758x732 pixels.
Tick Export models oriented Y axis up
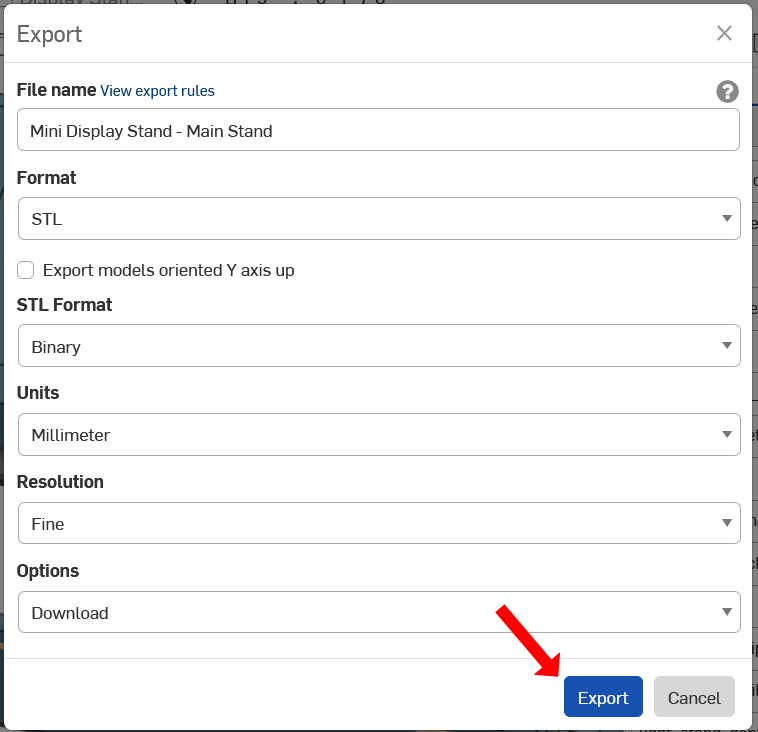(x=26, y=270)
